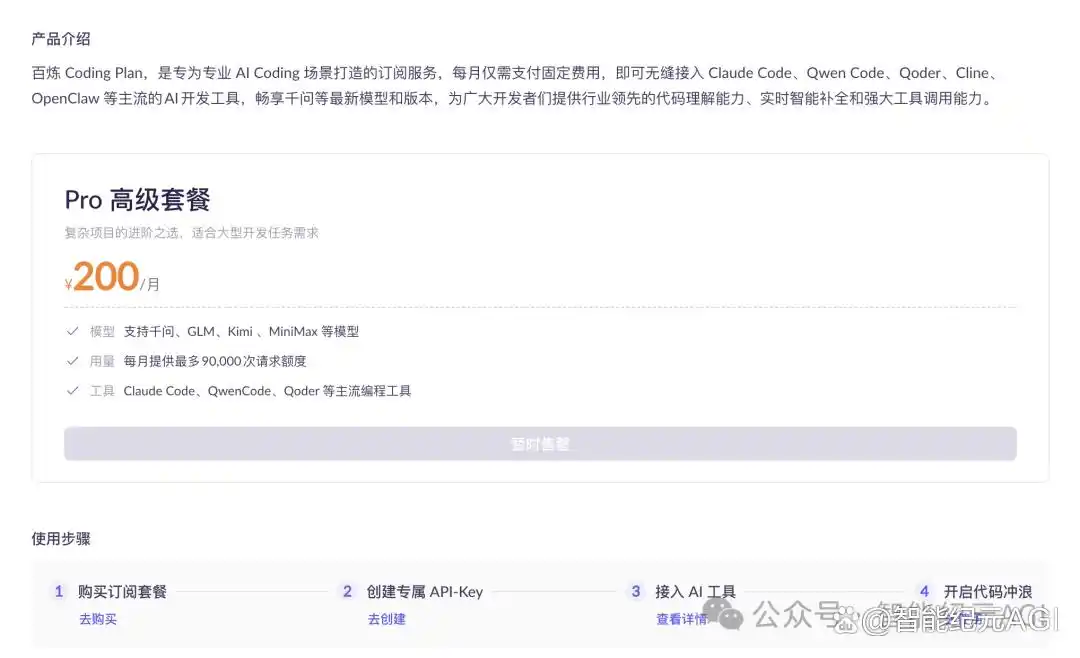The image size is (1080, 658).
Task: Click the step 1 purchase badge icon
Action: (x=58, y=591)
